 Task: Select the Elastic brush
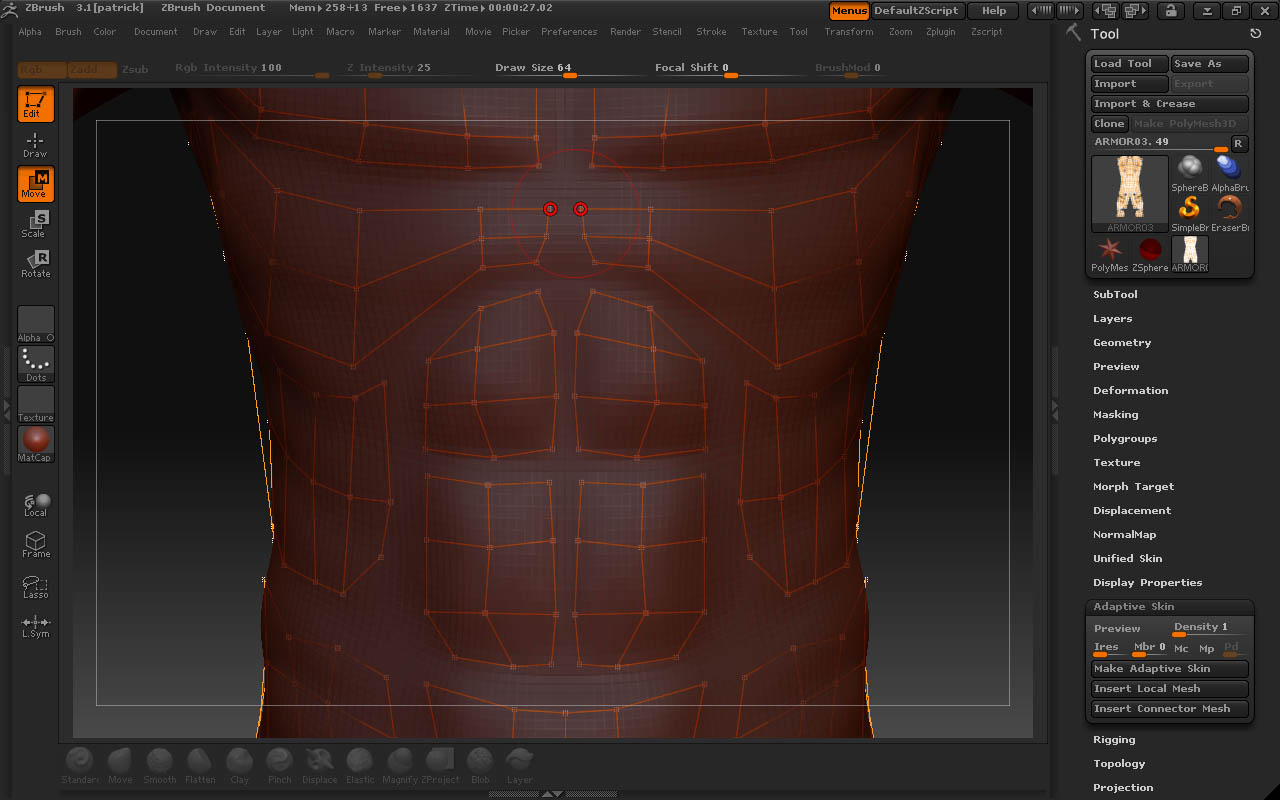(x=360, y=765)
